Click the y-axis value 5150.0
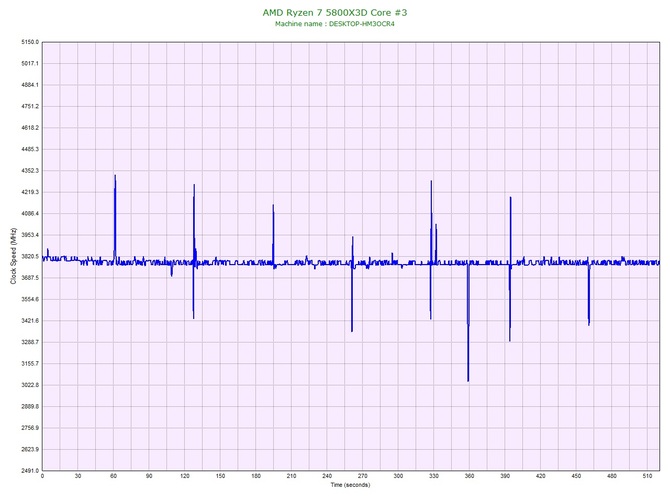 pyautogui.click(x=30, y=42)
